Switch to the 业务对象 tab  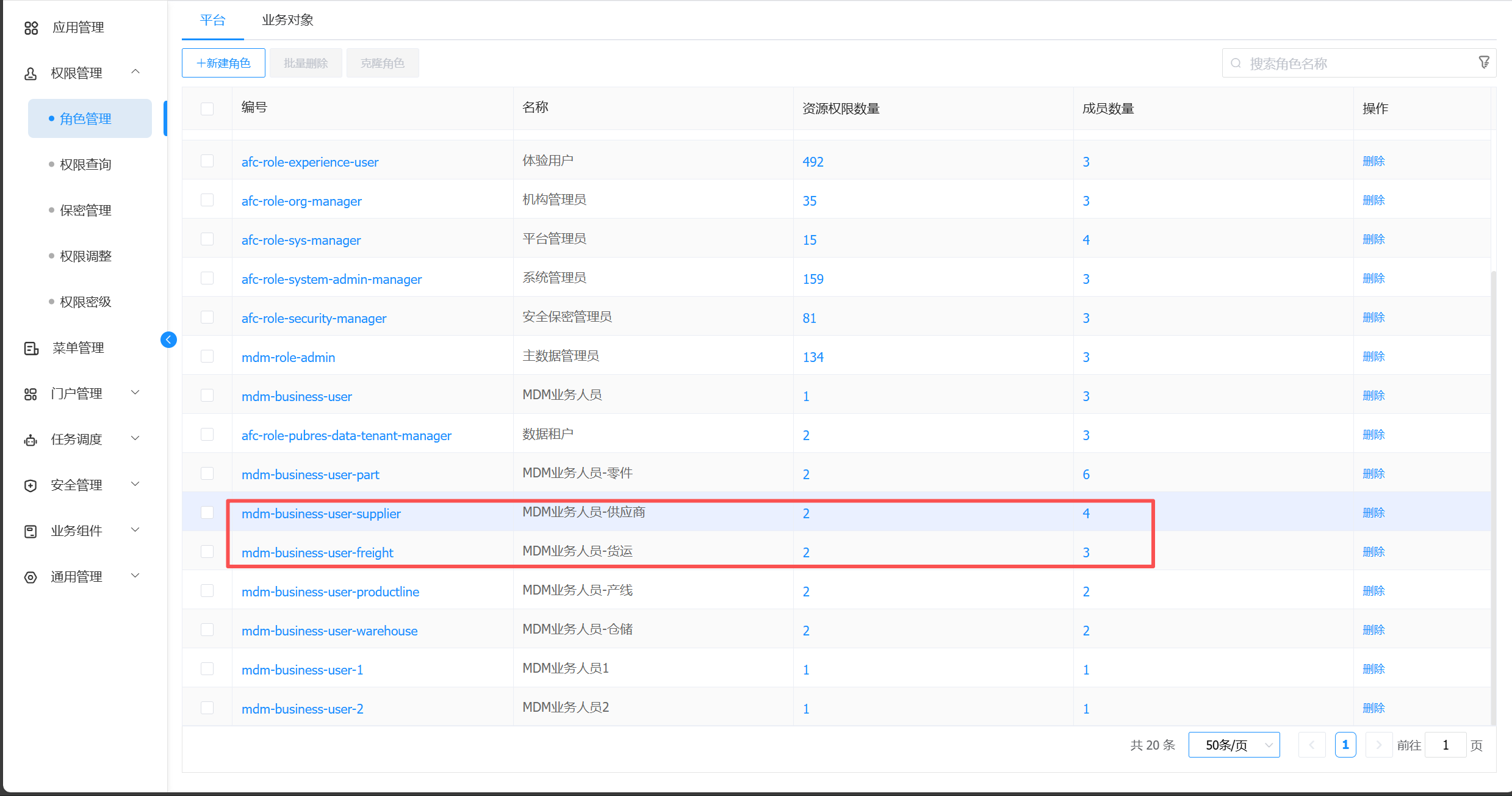click(x=287, y=20)
